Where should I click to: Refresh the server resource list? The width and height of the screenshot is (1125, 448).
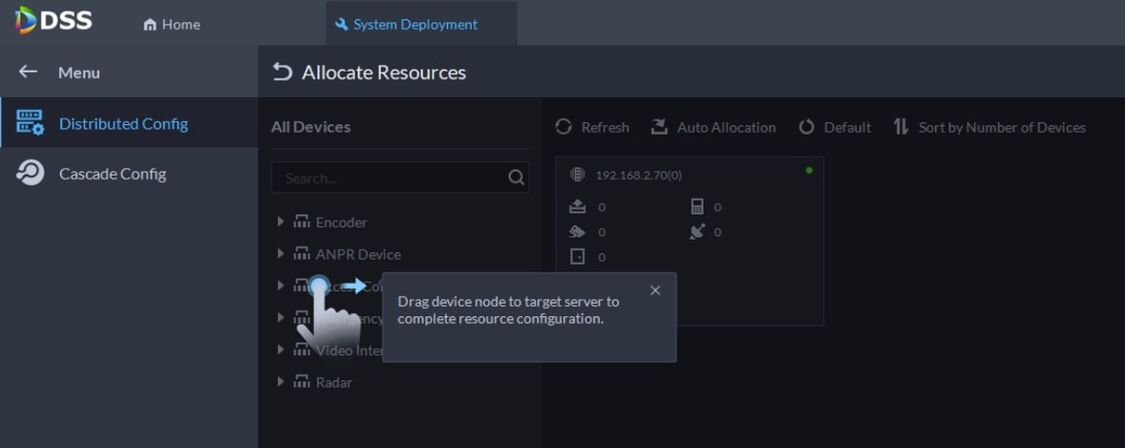coord(592,127)
